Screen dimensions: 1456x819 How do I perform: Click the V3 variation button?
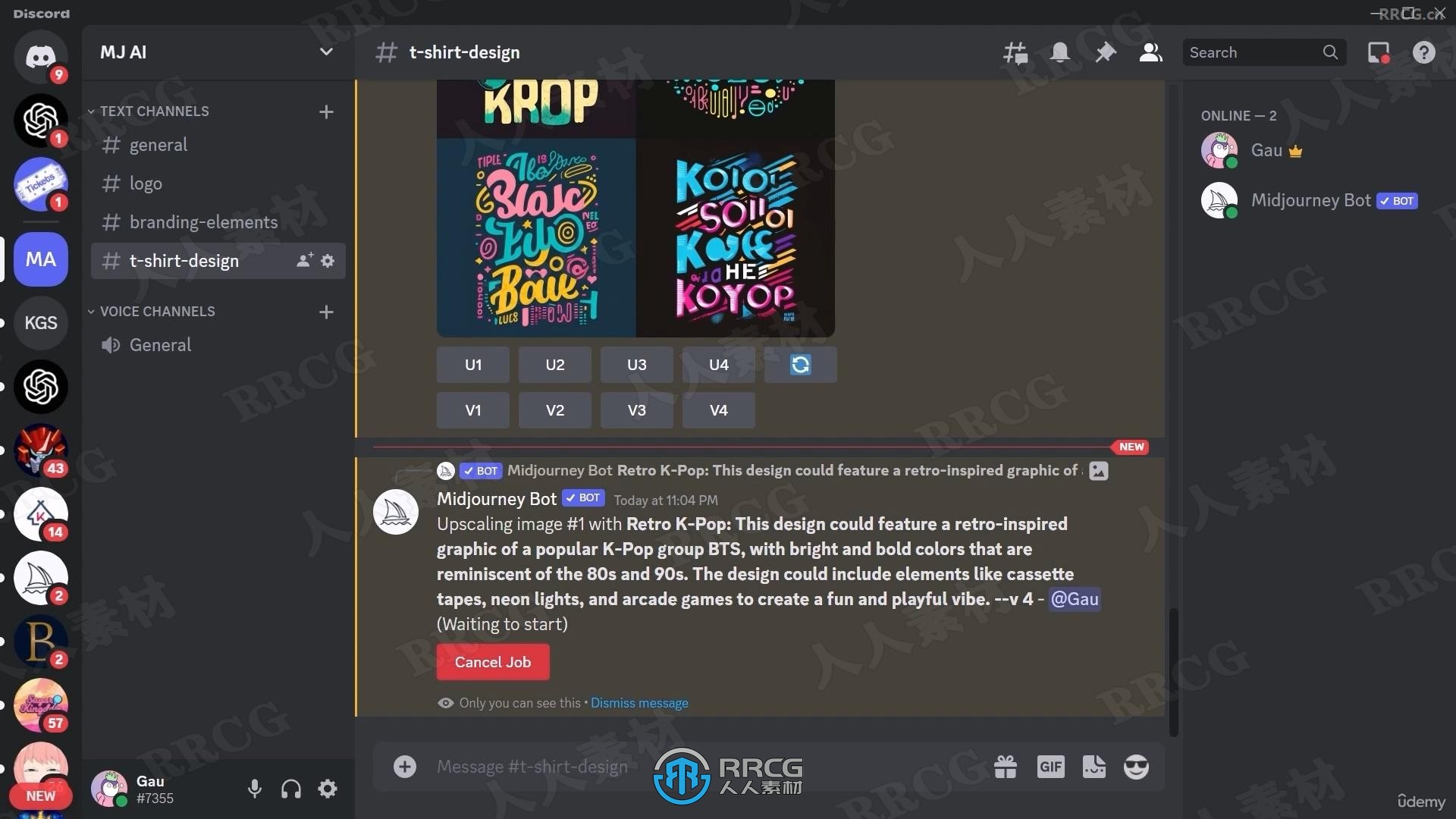[x=637, y=410]
